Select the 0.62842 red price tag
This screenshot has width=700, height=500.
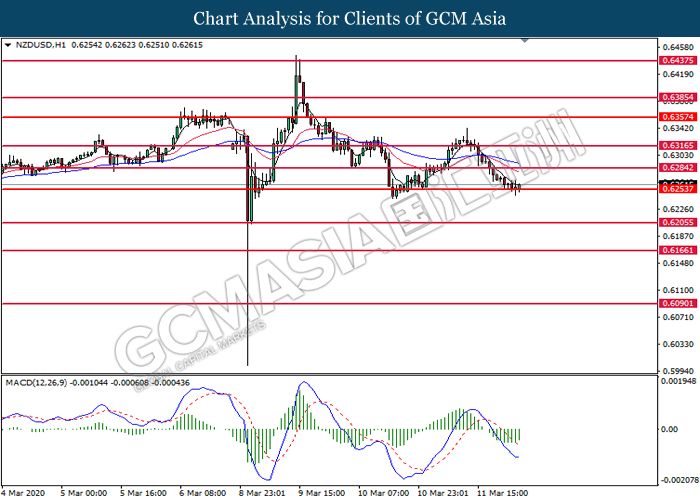(676, 169)
